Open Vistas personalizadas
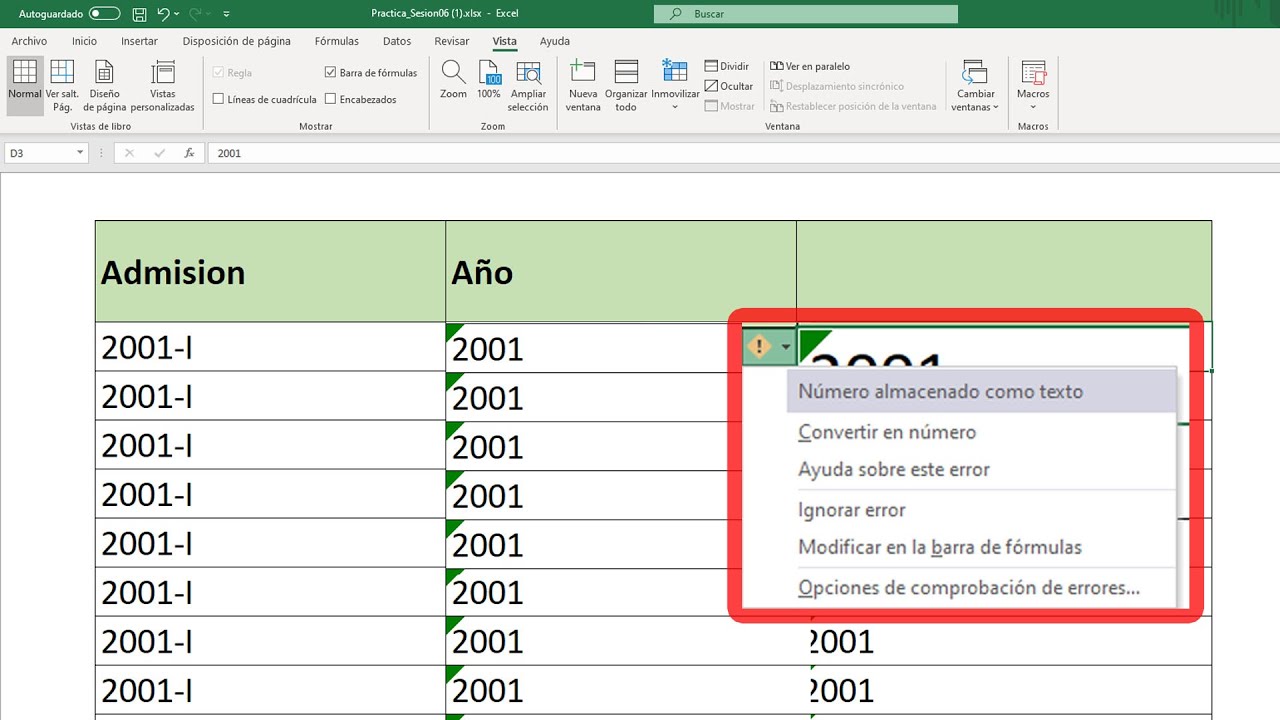 [x=162, y=73]
